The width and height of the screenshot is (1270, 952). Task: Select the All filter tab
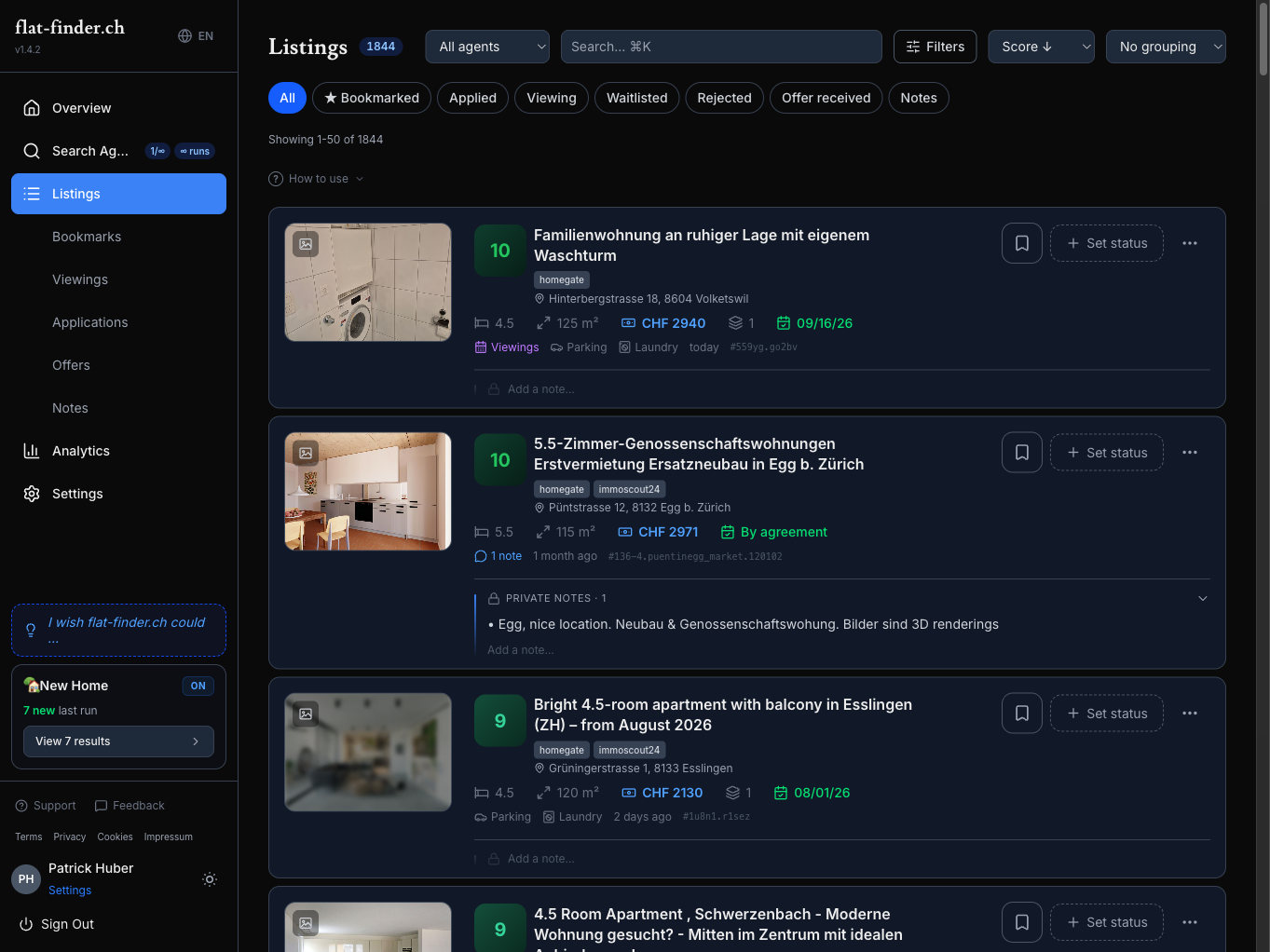[x=287, y=98]
